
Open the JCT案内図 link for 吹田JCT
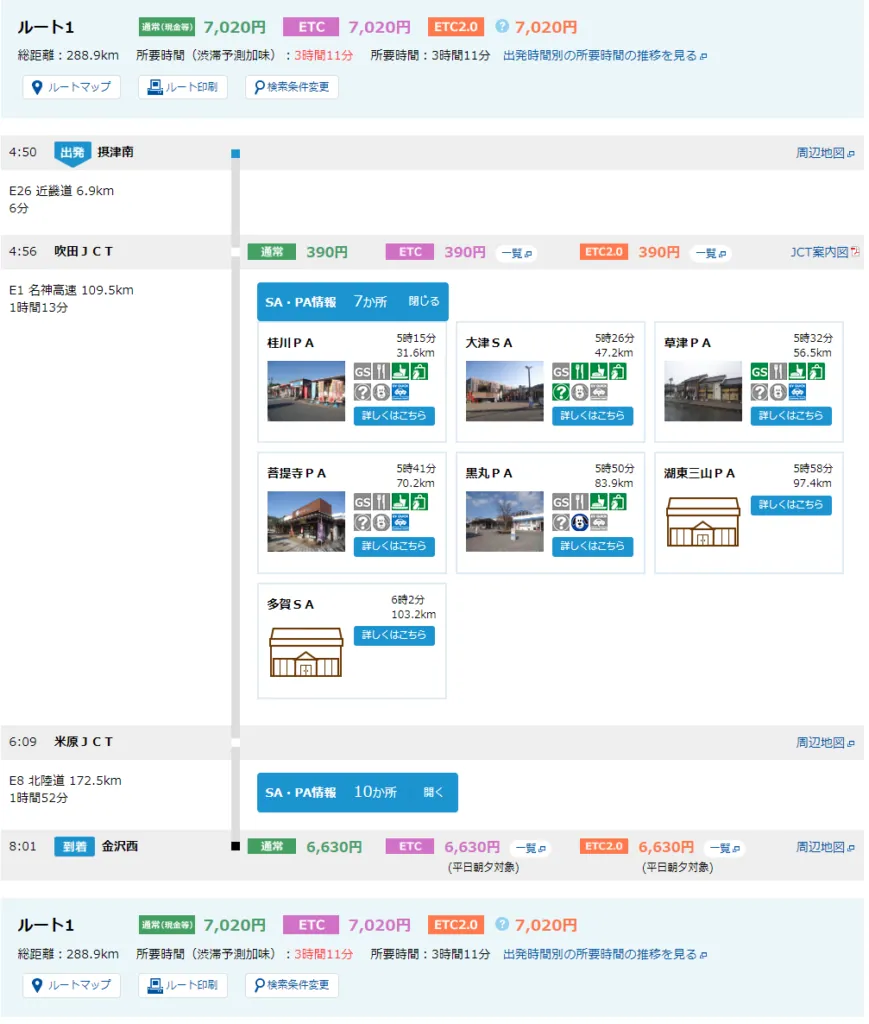pyautogui.click(x=825, y=252)
